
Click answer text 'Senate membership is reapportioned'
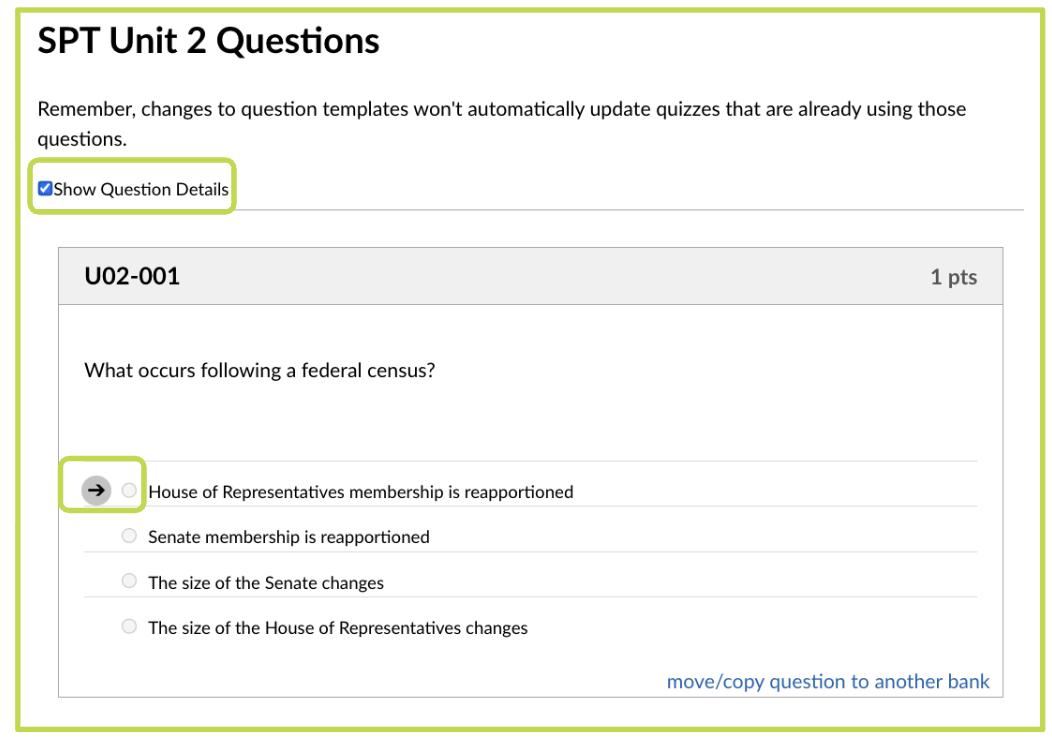pyautogui.click(x=289, y=537)
